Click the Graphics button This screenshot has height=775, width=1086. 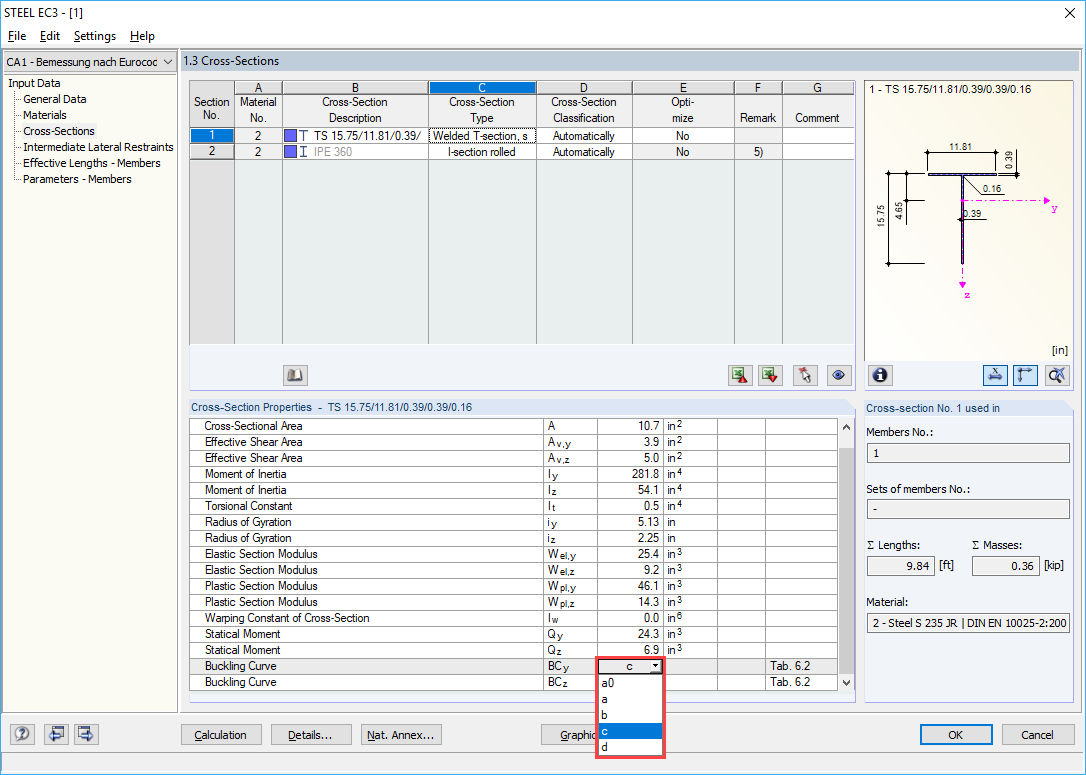pyautogui.click(x=569, y=735)
